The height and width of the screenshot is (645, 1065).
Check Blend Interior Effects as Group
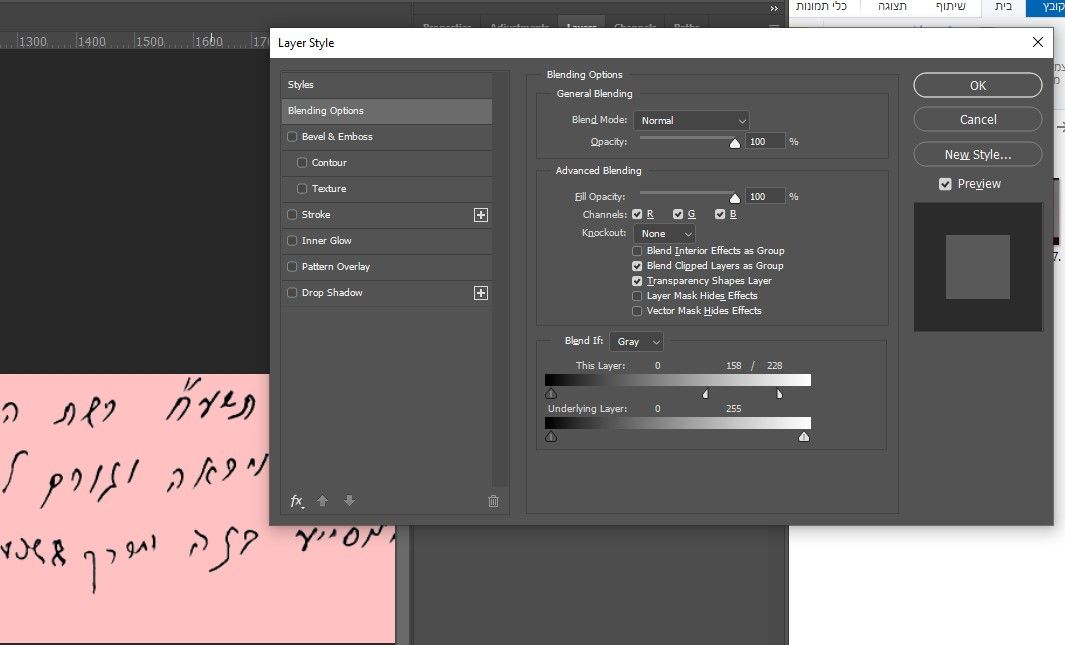tap(637, 251)
